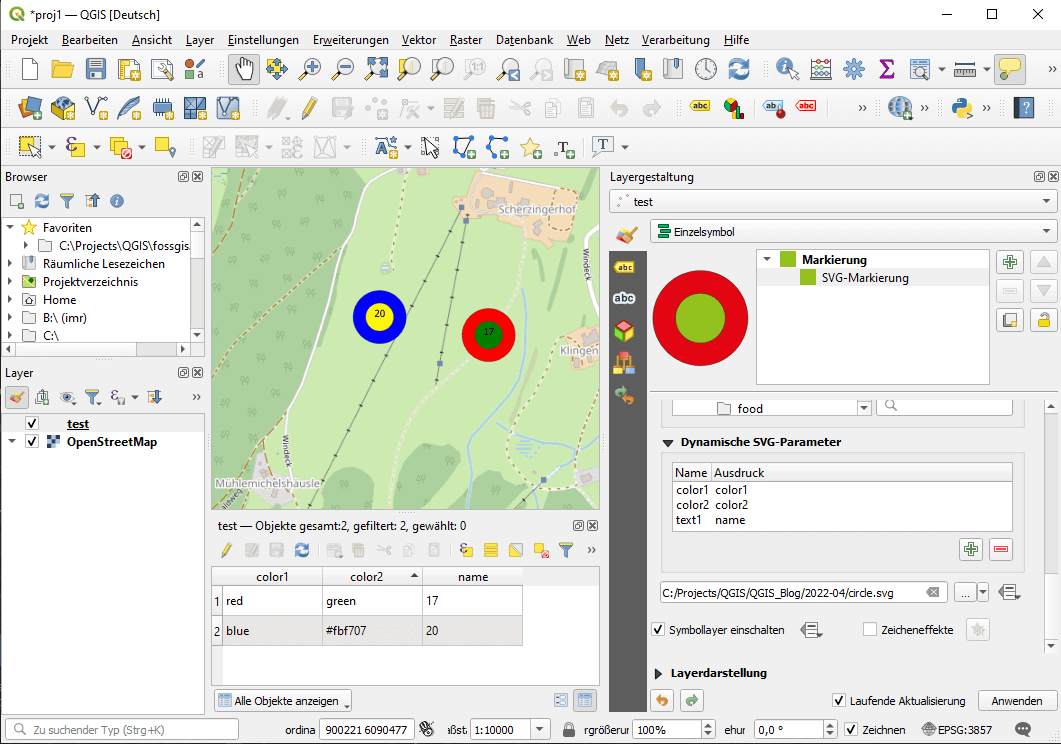1061x744 pixels.
Task: Enable the Zeicheneffekte checkbox
Action: tap(869, 630)
